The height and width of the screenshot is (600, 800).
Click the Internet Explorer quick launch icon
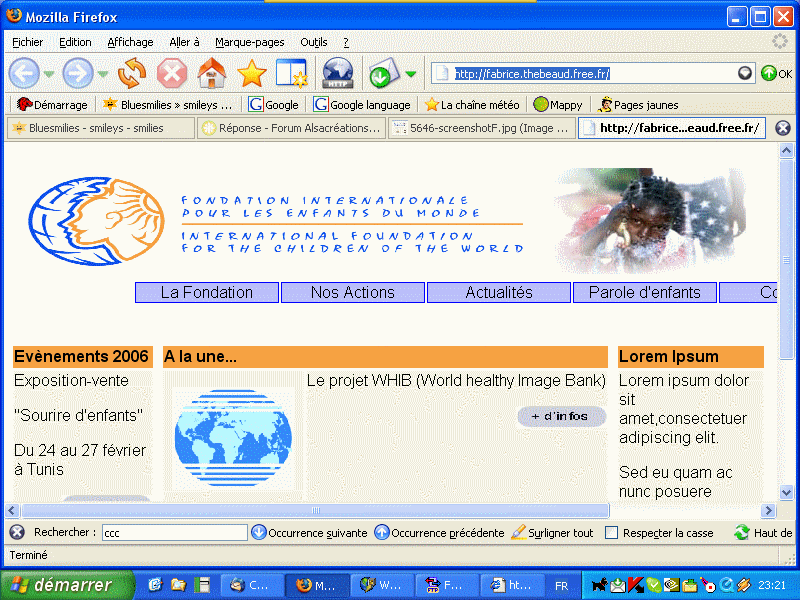(x=155, y=585)
